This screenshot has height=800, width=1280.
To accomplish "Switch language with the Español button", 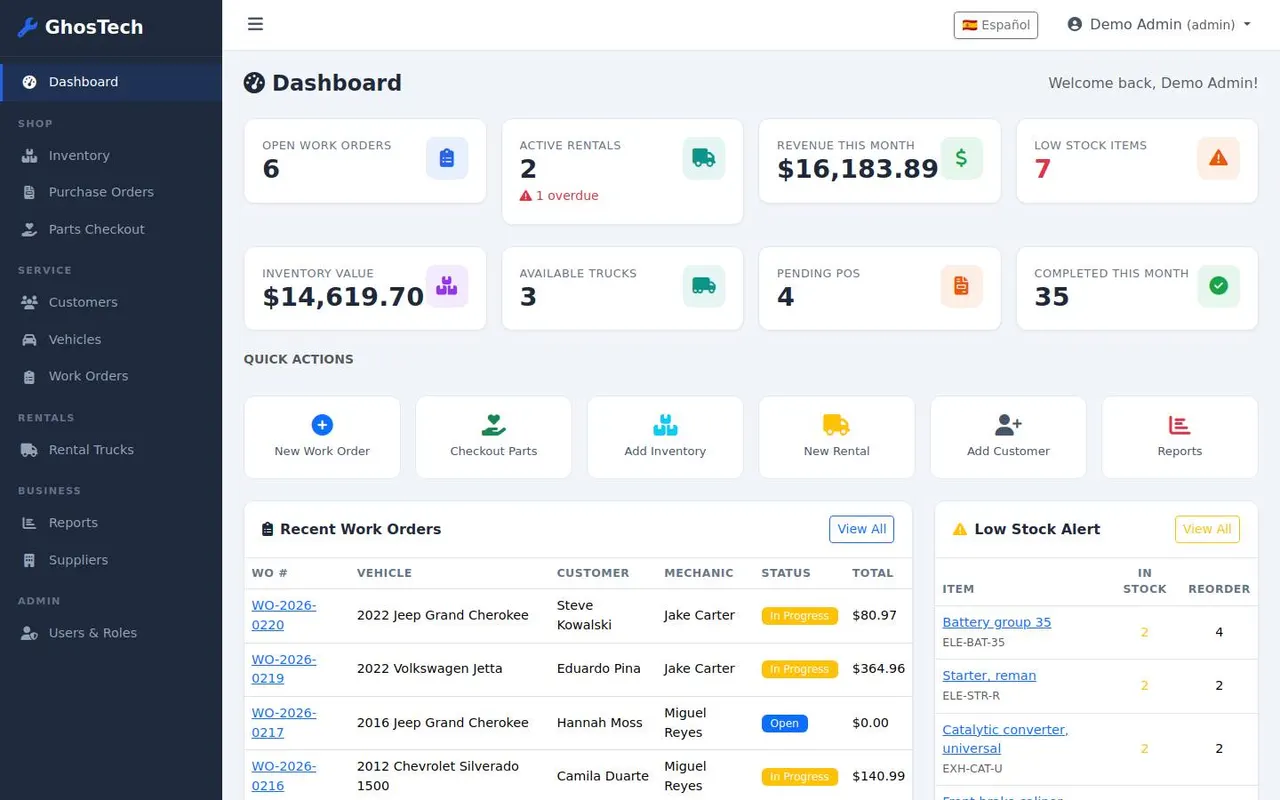I will (996, 25).
